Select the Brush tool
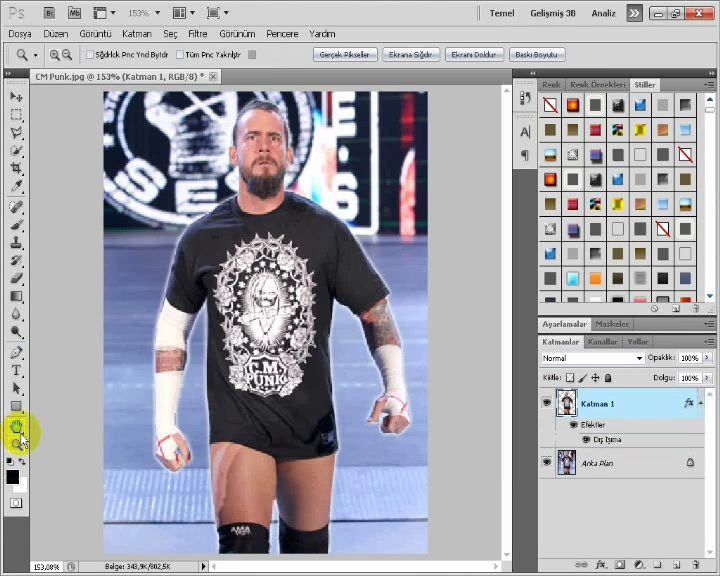720x576 pixels. click(x=16, y=225)
